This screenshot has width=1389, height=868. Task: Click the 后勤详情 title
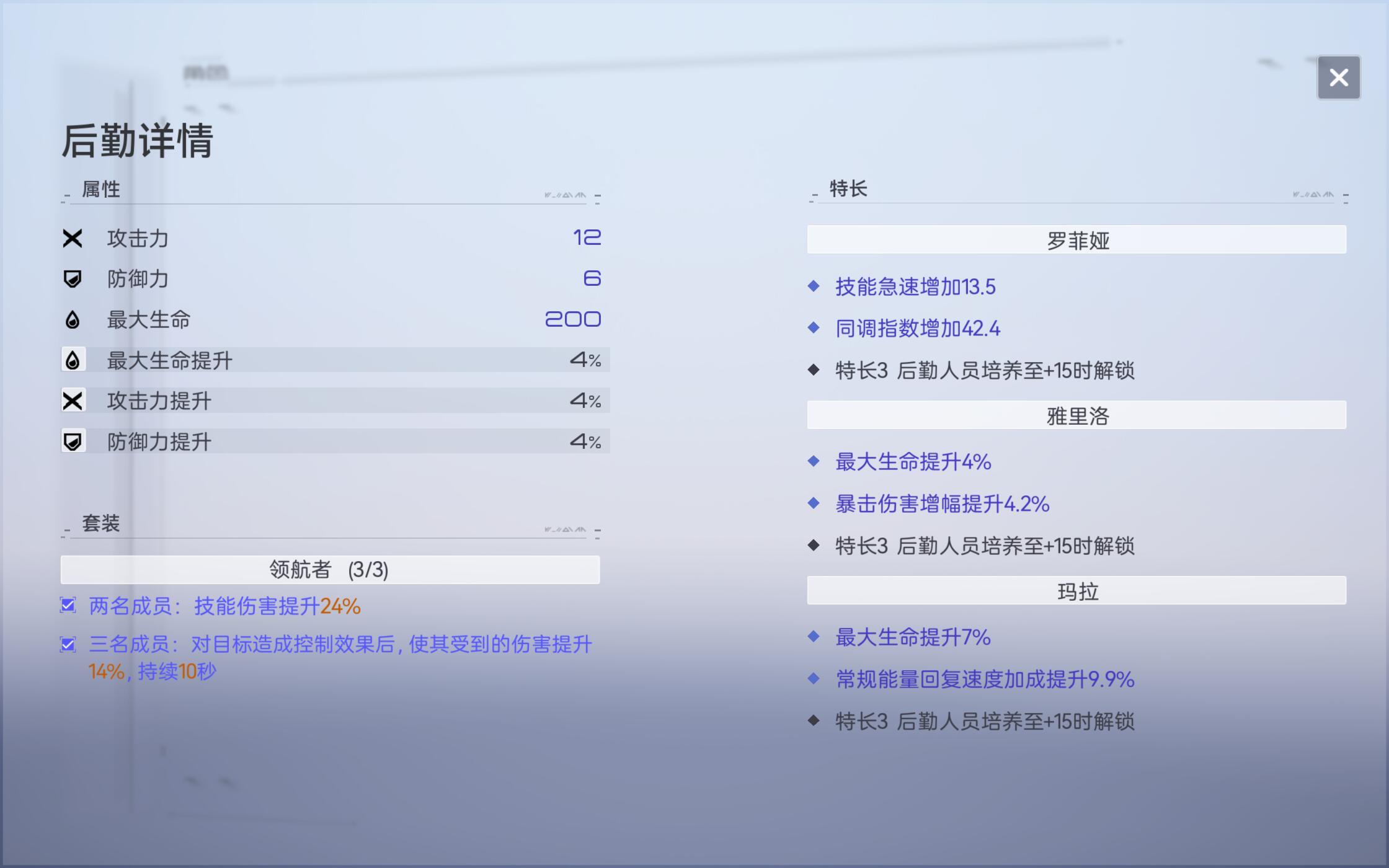138,140
